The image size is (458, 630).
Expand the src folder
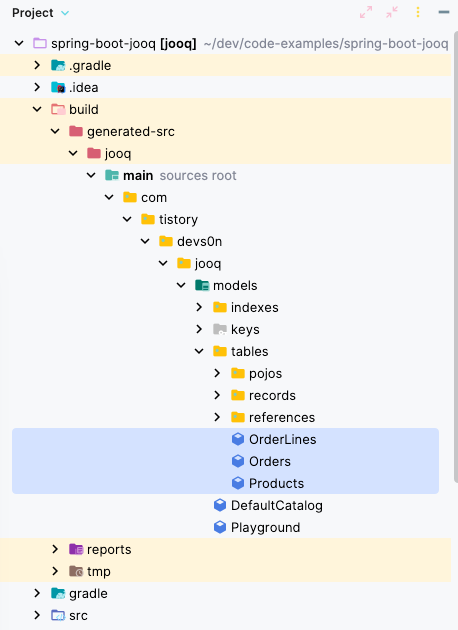tap(37, 615)
